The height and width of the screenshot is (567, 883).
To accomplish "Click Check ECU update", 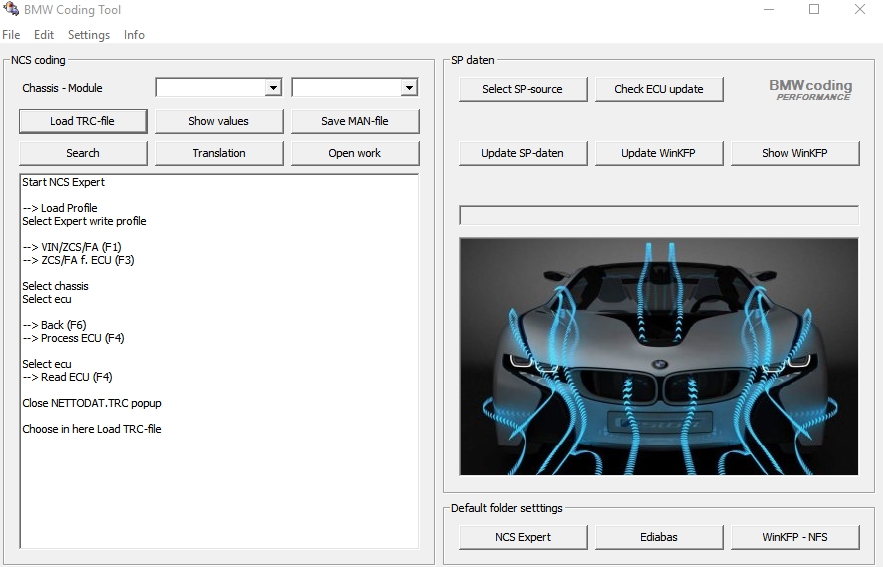I will (658, 89).
